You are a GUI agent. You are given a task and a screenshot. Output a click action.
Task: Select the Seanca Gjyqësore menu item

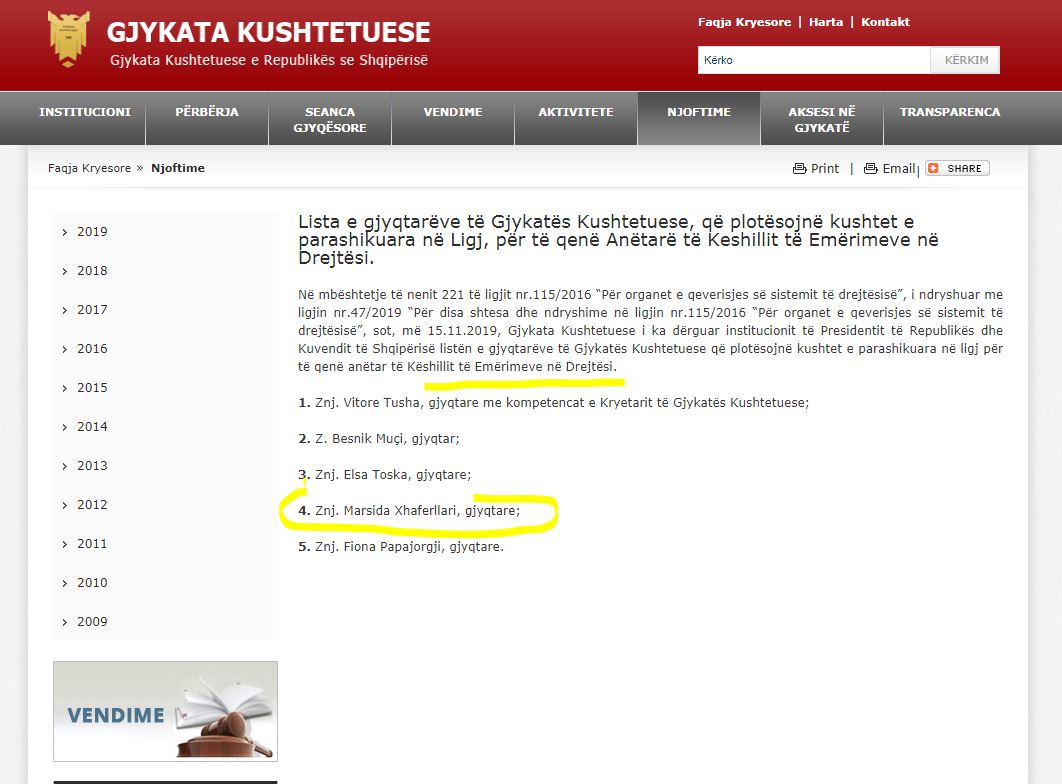[330, 120]
